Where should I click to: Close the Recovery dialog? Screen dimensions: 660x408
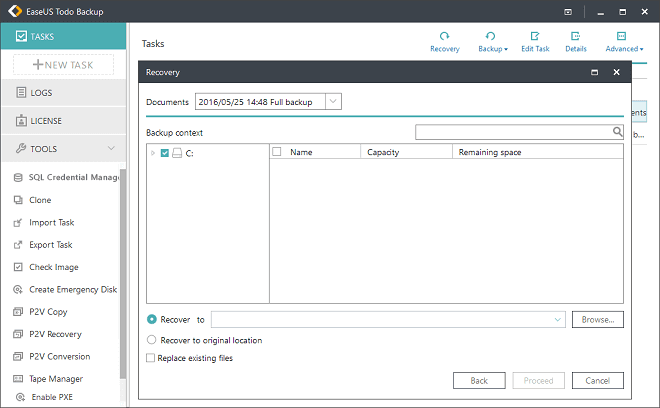pos(616,72)
